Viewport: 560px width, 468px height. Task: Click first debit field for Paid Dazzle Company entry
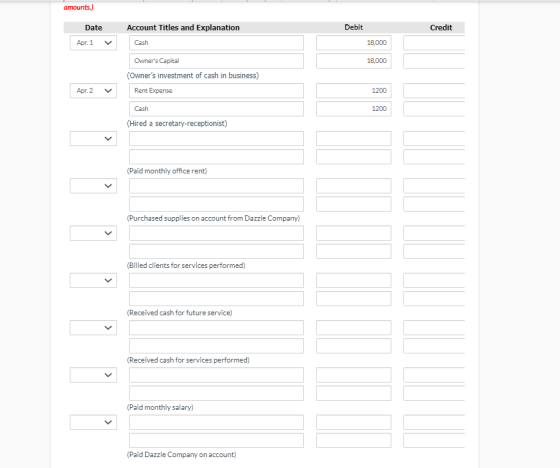point(354,422)
